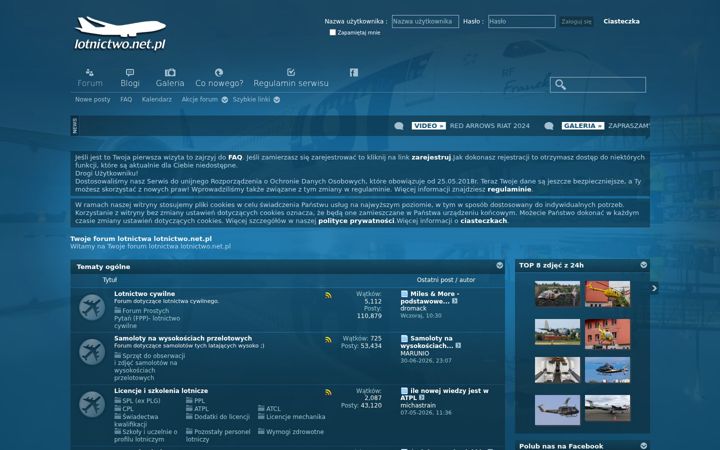Click the Zaloguj się button
Image resolution: width=720 pixels, height=450 pixels.
click(576, 22)
